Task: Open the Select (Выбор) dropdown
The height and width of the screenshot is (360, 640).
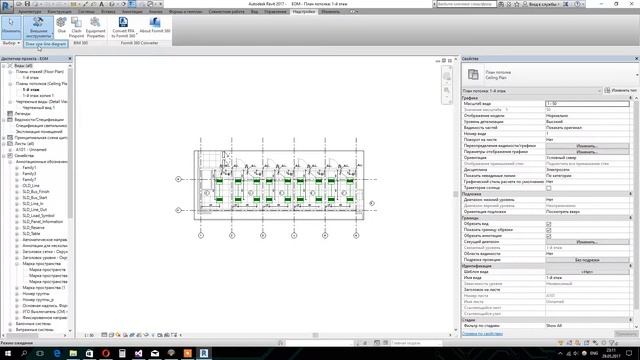Action: 11,43
